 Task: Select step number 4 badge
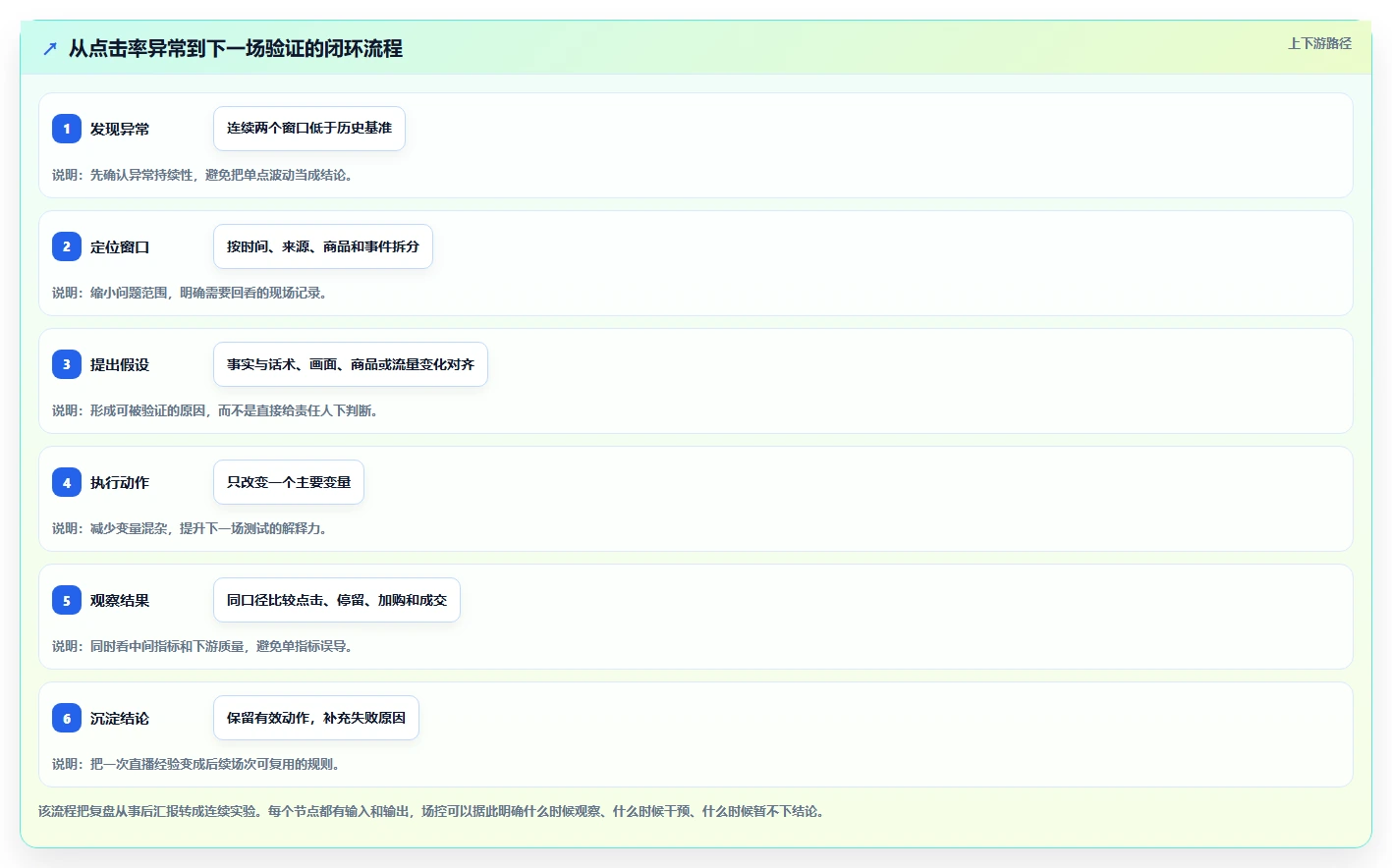coord(67,482)
